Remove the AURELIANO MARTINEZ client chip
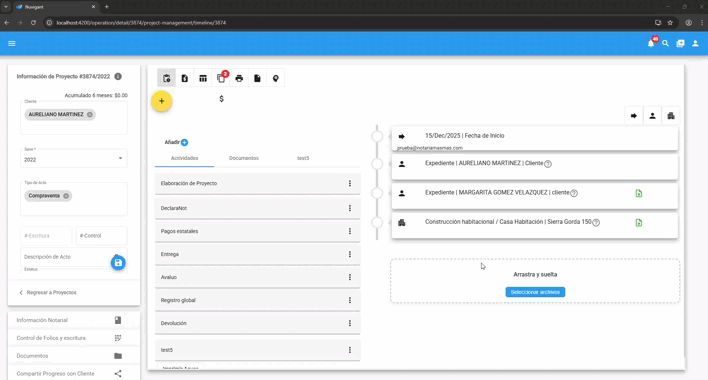The width and height of the screenshot is (708, 380). point(90,115)
